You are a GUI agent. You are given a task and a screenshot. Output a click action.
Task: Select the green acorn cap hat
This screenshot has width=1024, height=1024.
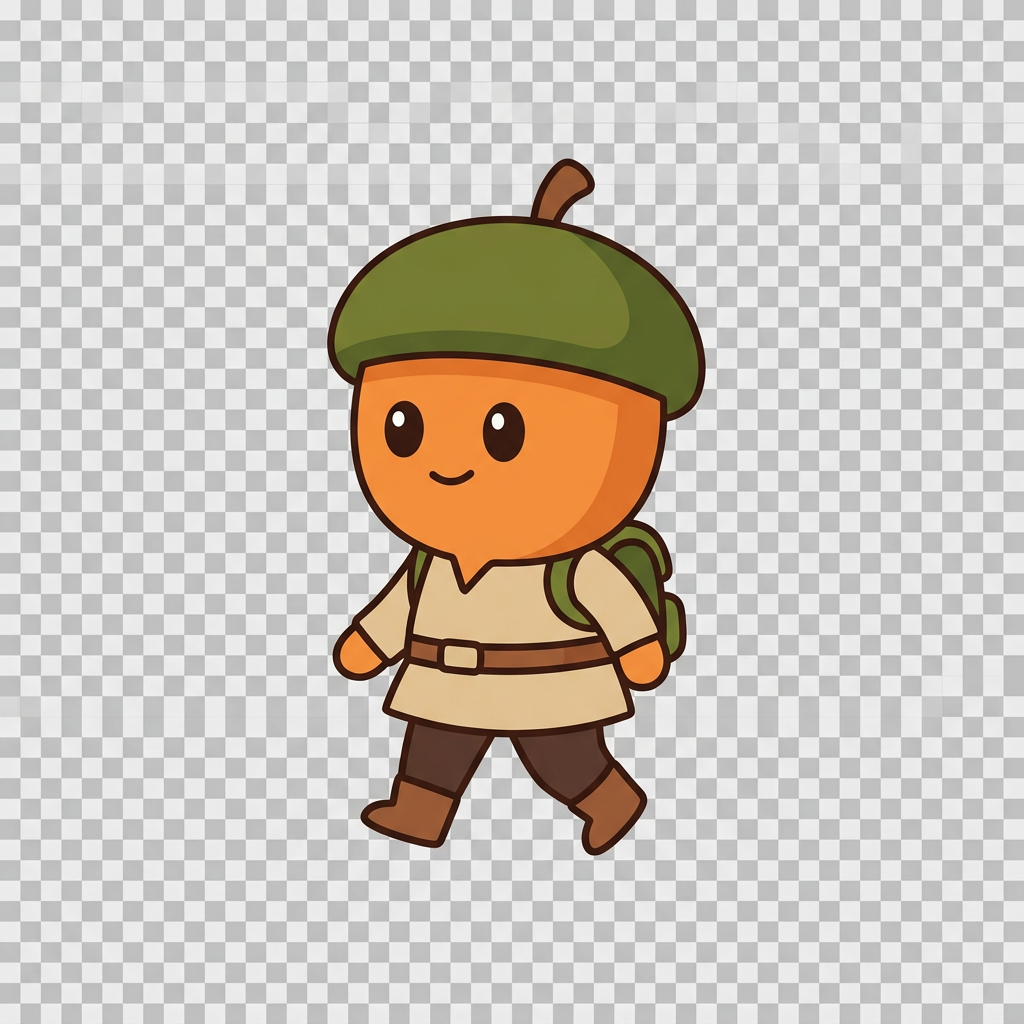516,307
